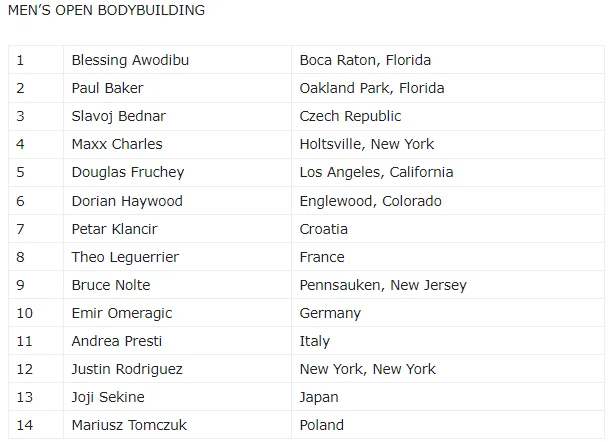Select the Justin Rodriguez name cell
Image resolution: width=610 pixels, height=442 pixels.
click(x=127, y=369)
